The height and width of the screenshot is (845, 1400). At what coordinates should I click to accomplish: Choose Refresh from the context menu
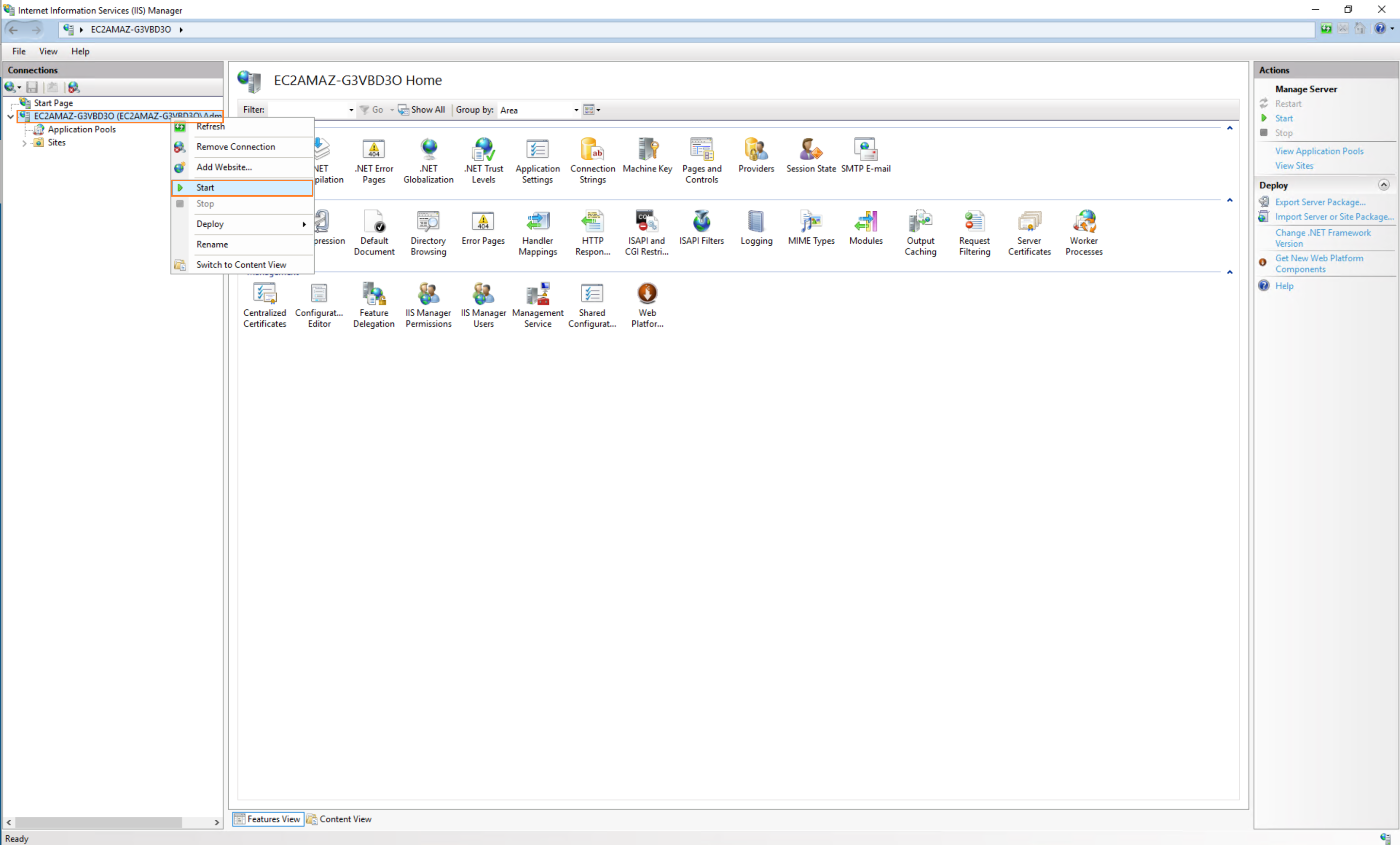point(242,127)
